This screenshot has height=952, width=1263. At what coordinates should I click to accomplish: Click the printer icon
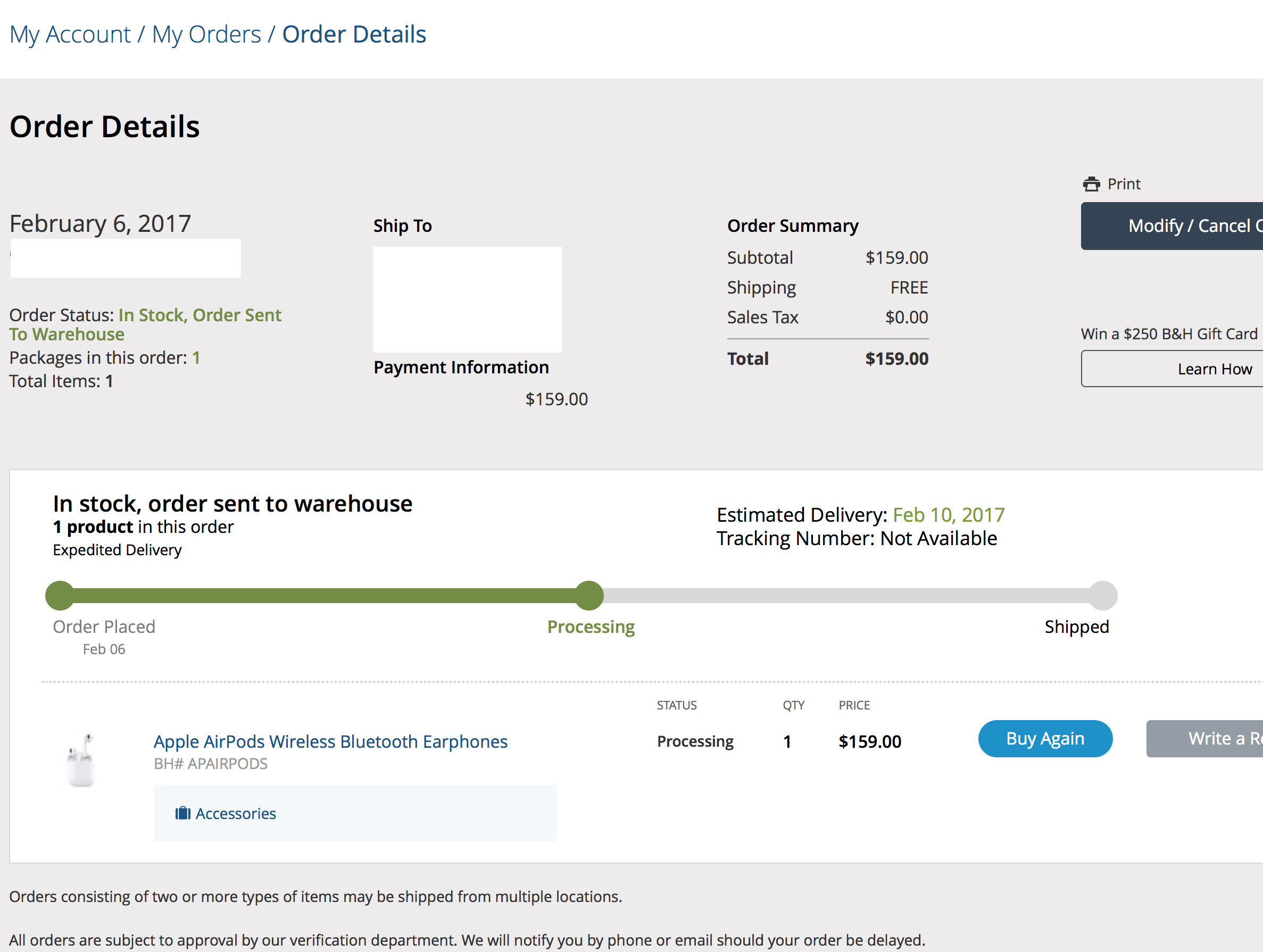[1091, 184]
